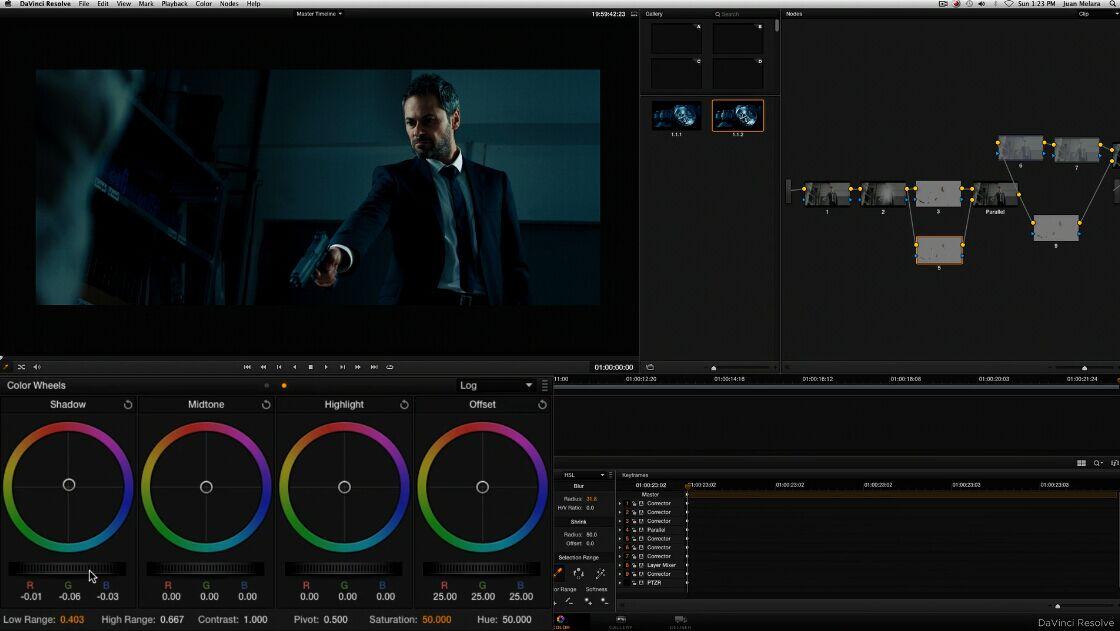This screenshot has width=1120, height=631.
Task: Open the Playback menu
Action: click(x=174, y=4)
